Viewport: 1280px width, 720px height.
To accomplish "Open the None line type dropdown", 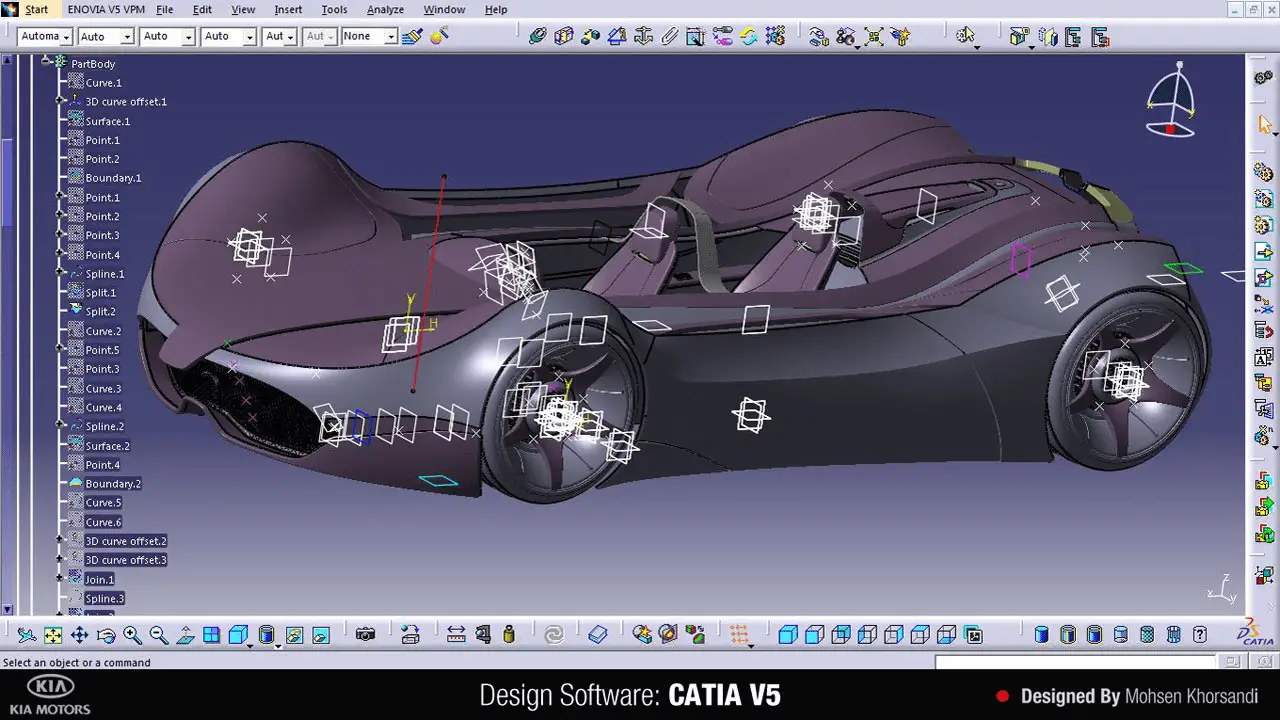I will [x=390, y=36].
